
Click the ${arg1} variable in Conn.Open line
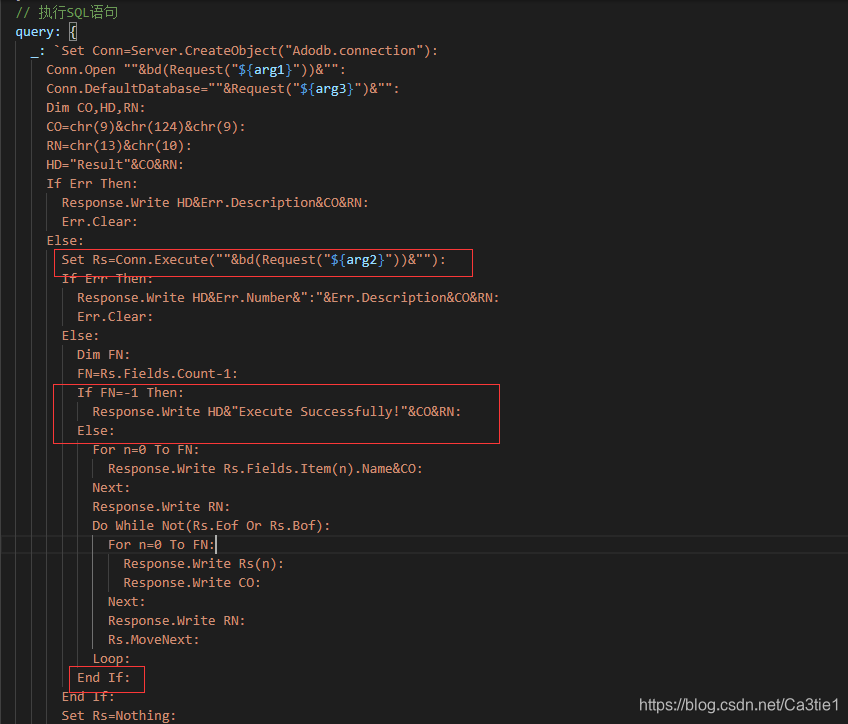[x=265, y=70]
